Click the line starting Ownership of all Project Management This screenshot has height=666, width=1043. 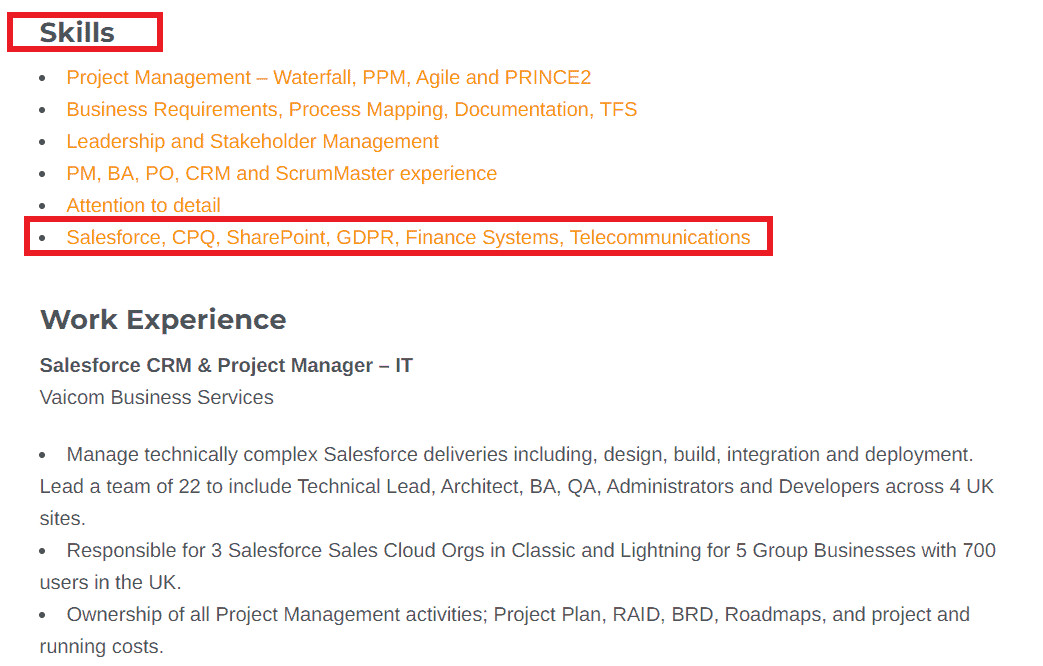click(518, 615)
